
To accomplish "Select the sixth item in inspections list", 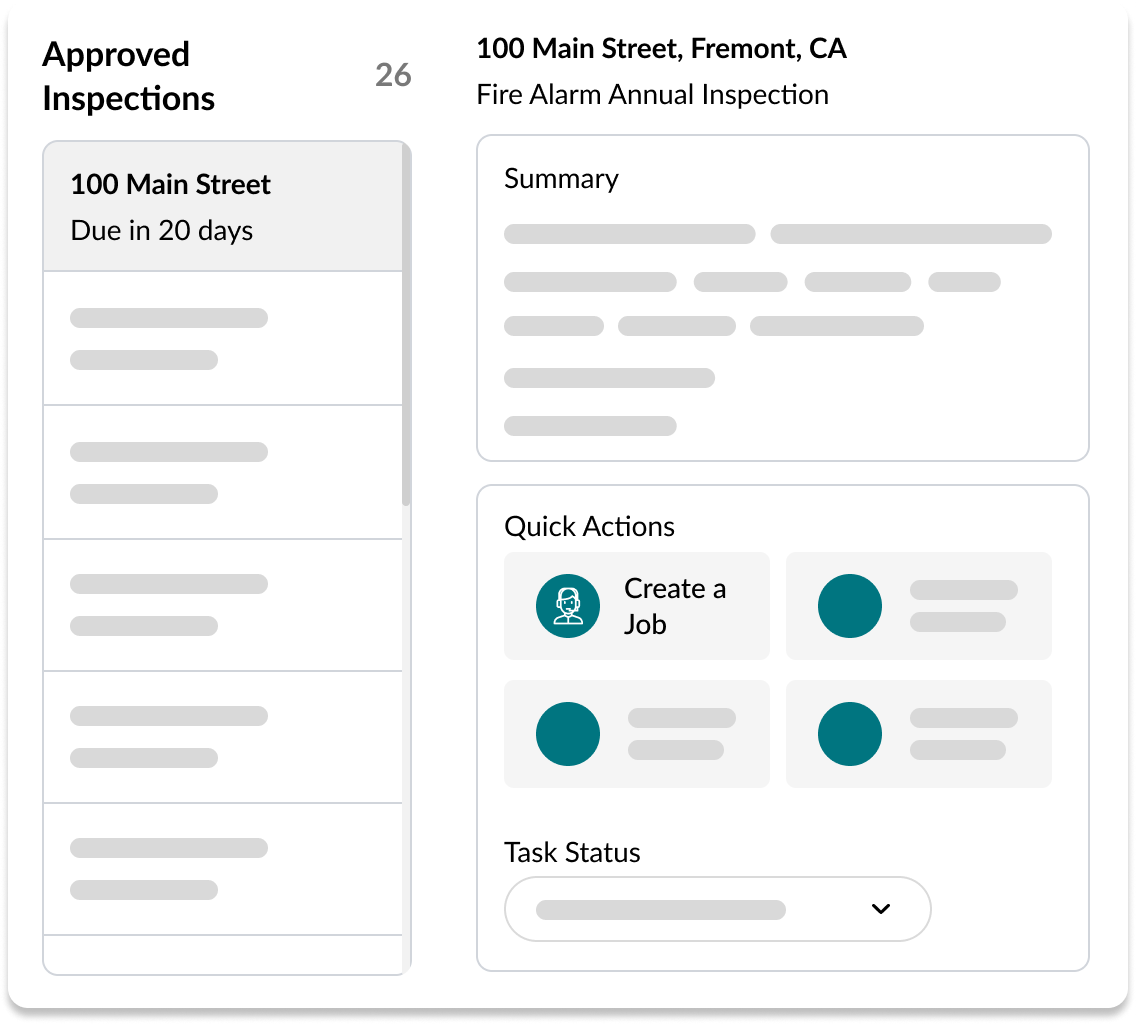I will coord(222,869).
